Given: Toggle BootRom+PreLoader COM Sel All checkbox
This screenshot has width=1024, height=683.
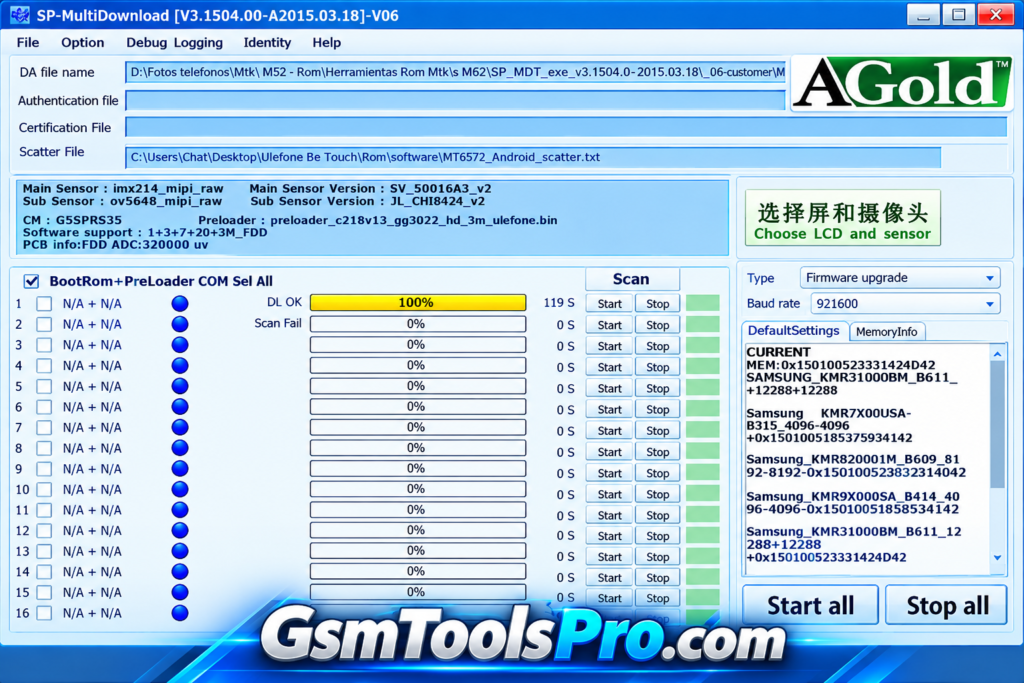Looking at the screenshot, I should [31, 281].
